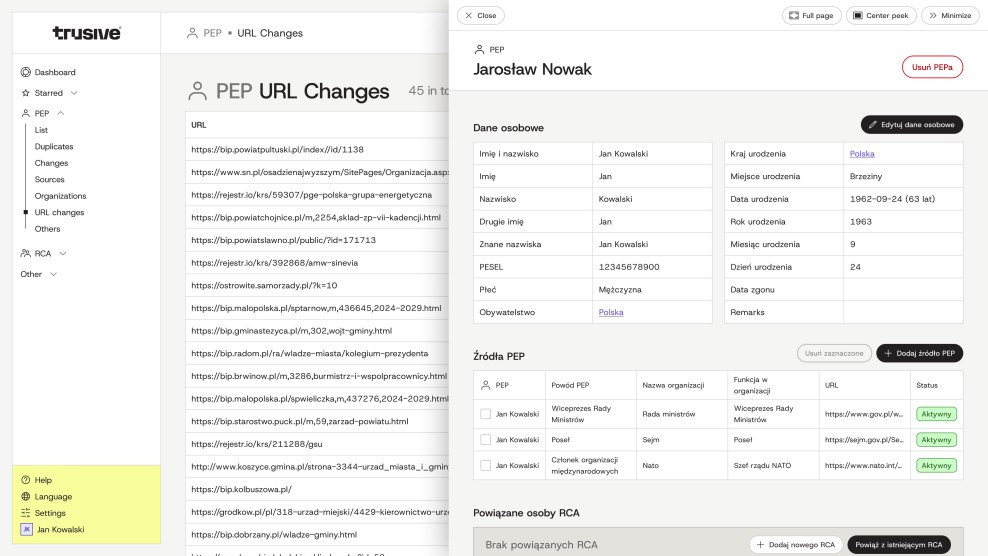Click the Dashboard icon in sidebar
This screenshot has height=556, width=988.
(x=26, y=72)
